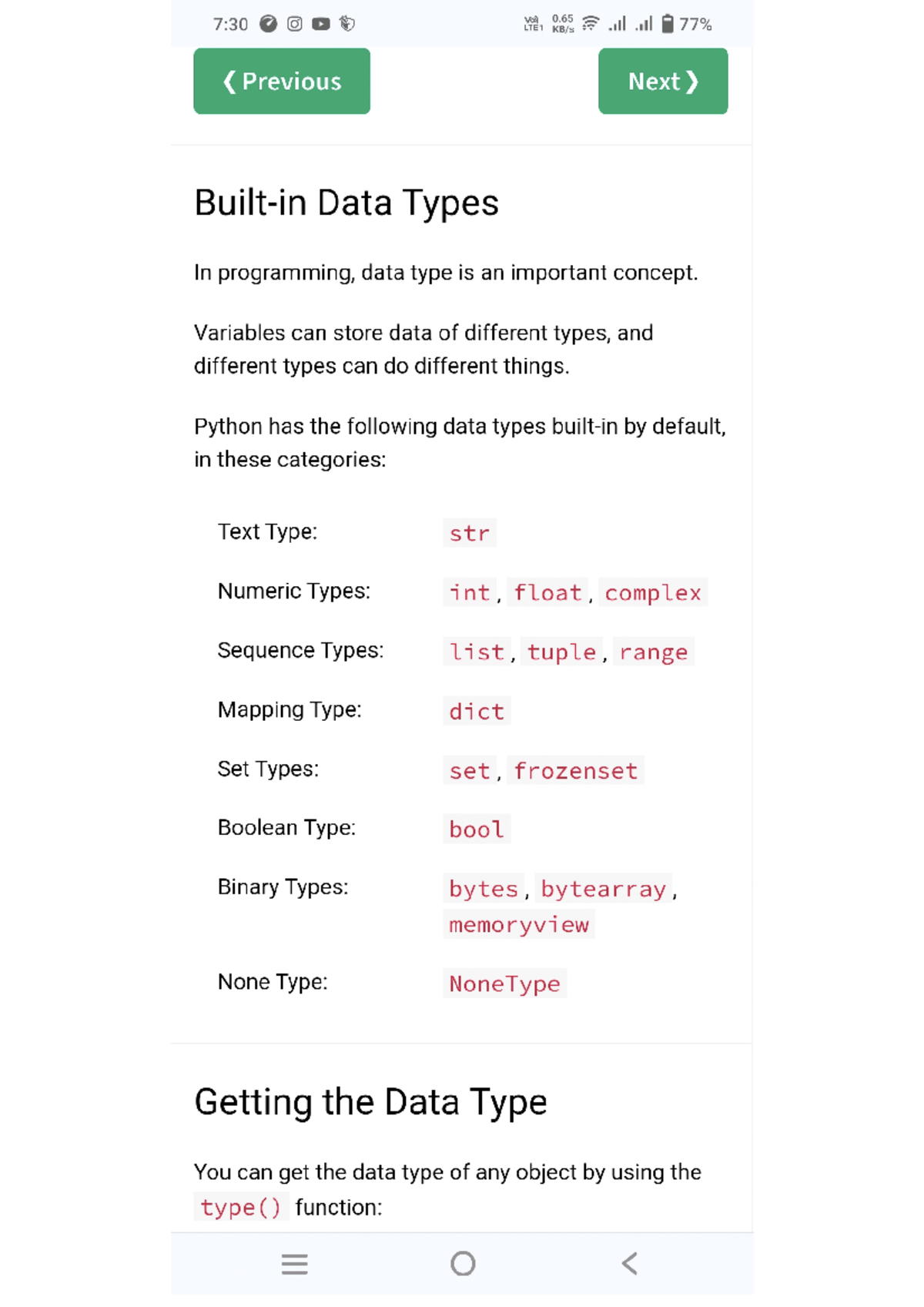Image resolution: width=924 pixels, height=1307 pixels.
Task: Tap the VoLTE network indicator icon
Action: (x=533, y=24)
